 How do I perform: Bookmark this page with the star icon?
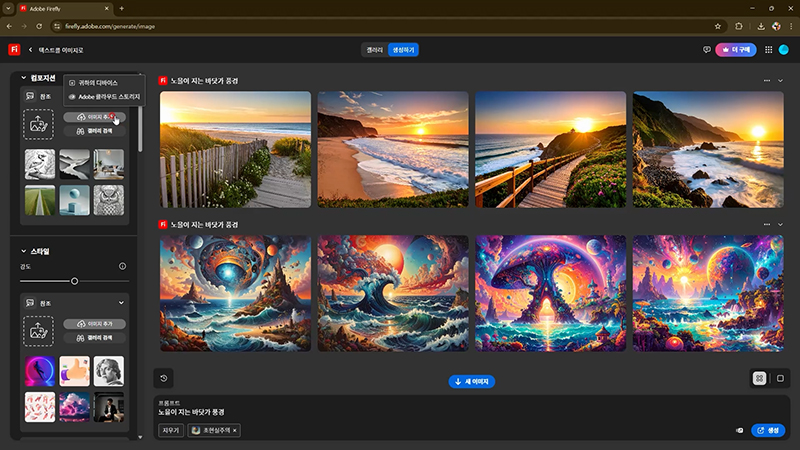(x=718, y=26)
